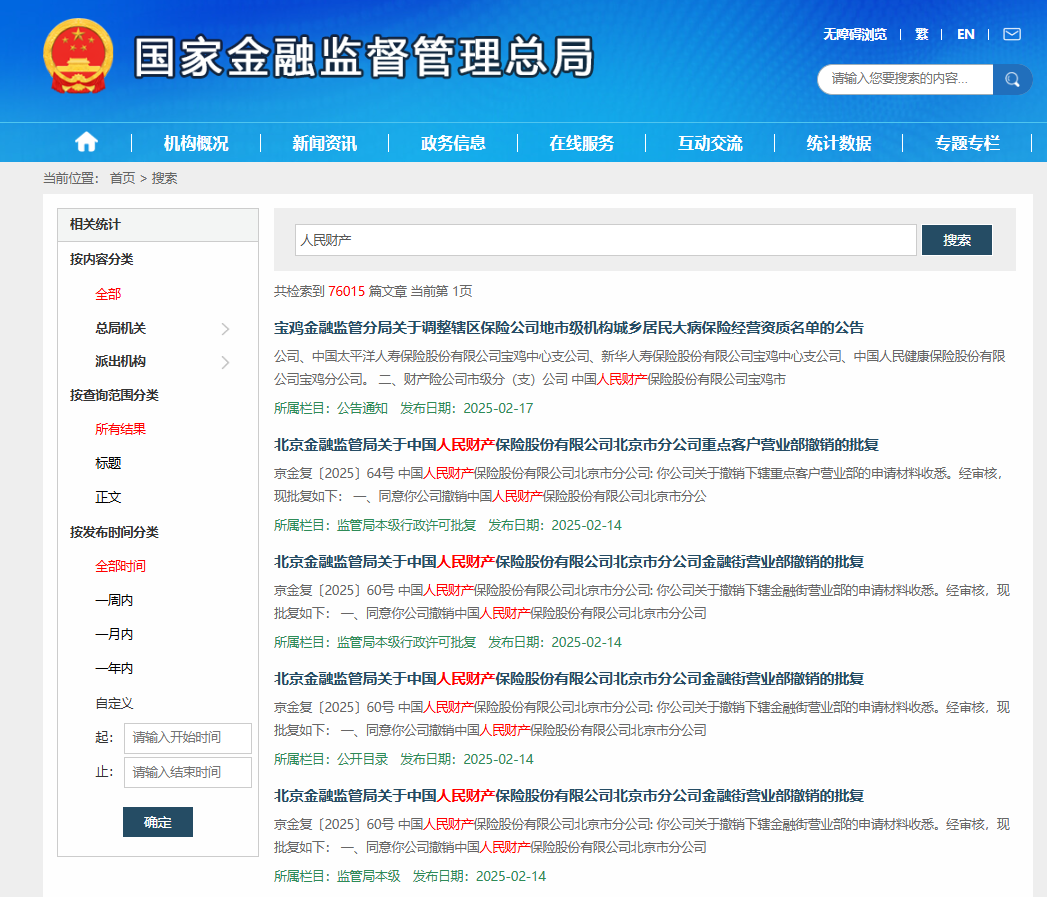Choose 自定义 time range option

[114, 703]
